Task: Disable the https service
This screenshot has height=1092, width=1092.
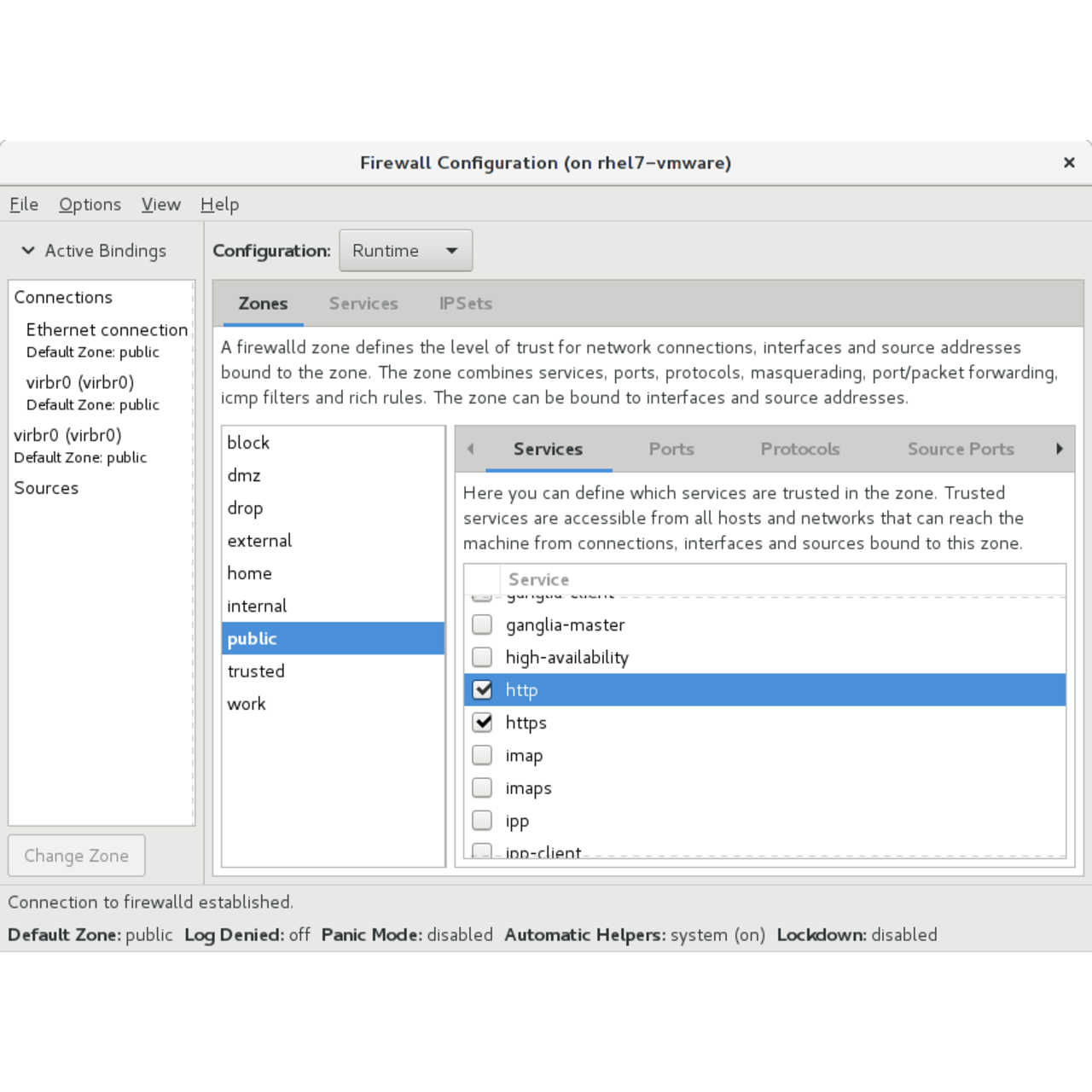Action: point(482,722)
